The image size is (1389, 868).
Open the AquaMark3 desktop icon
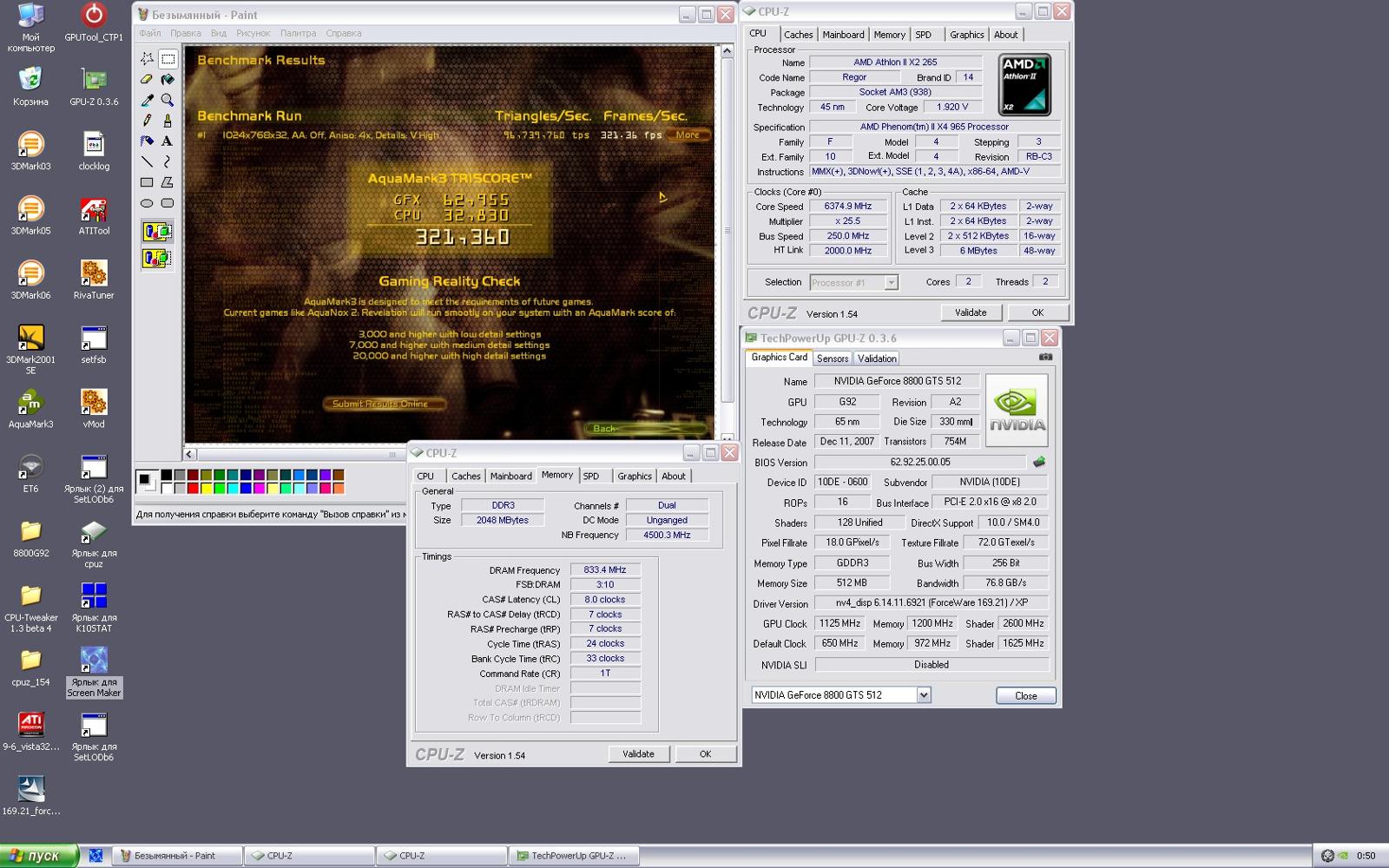point(30,409)
